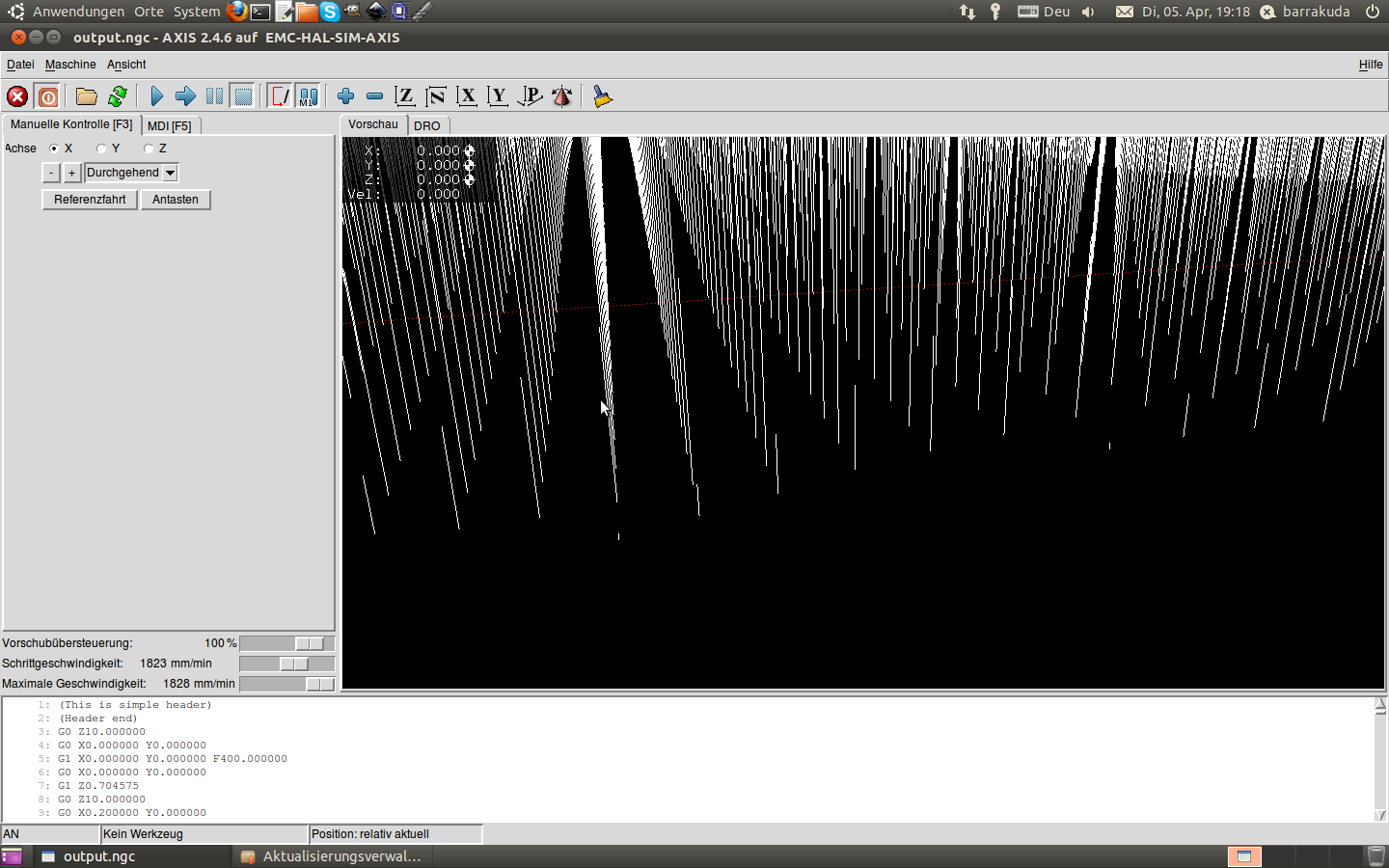1389x868 pixels.
Task: Toggle skip lines starting with slash
Action: [280, 96]
